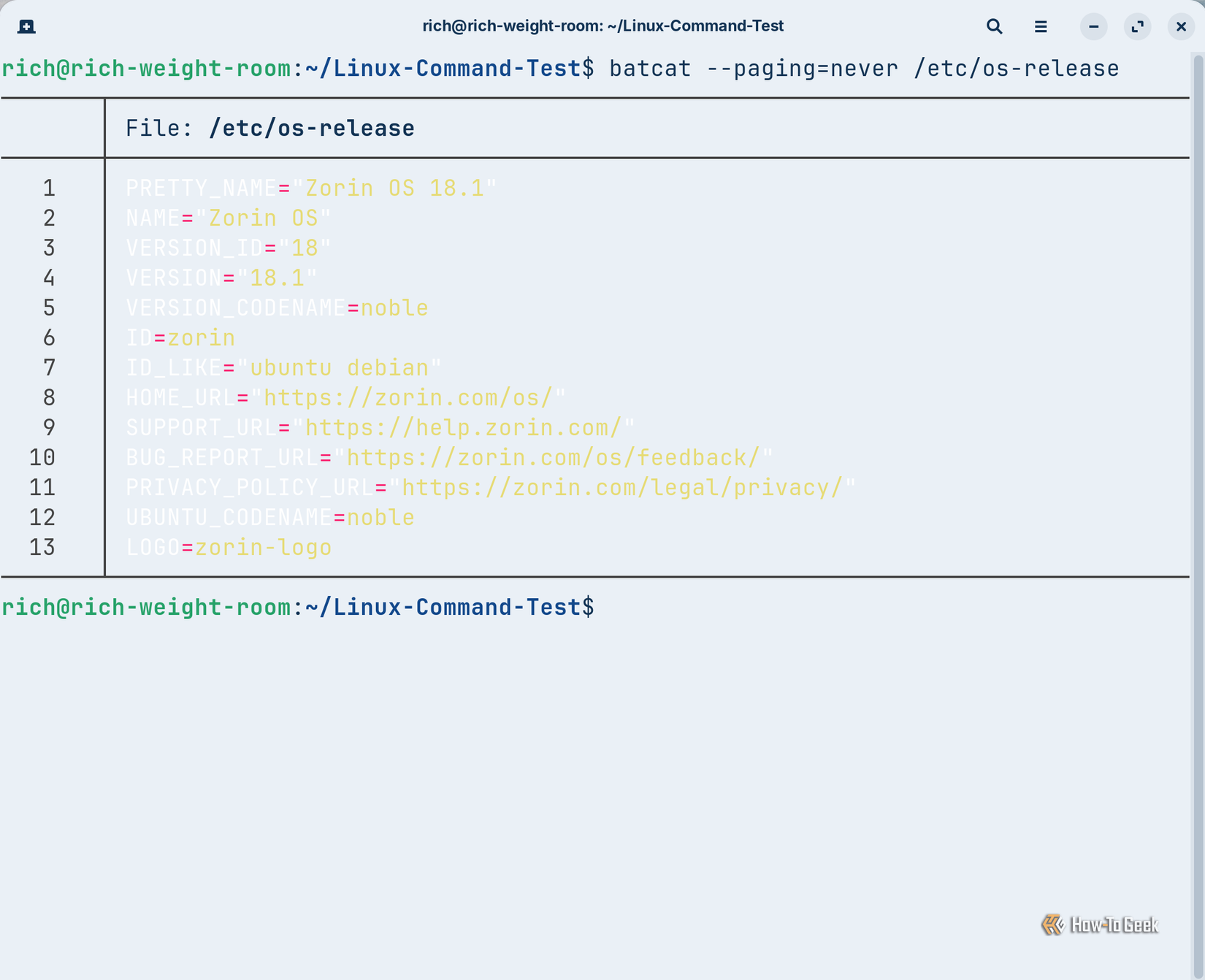The height and width of the screenshot is (980, 1205).
Task: Click the HOME_URL zorin.com/os link text
Action: point(408,398)
